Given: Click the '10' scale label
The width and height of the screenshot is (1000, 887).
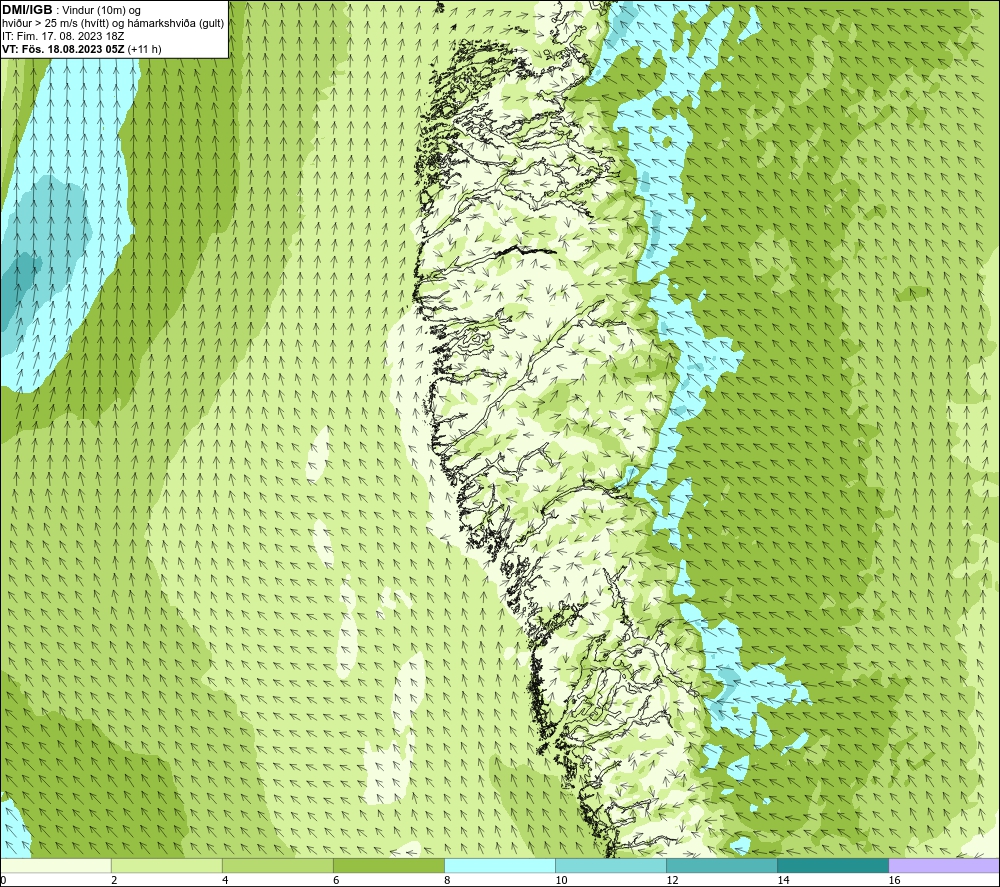Looking at the screenshot, I should [x=561, y=881].
